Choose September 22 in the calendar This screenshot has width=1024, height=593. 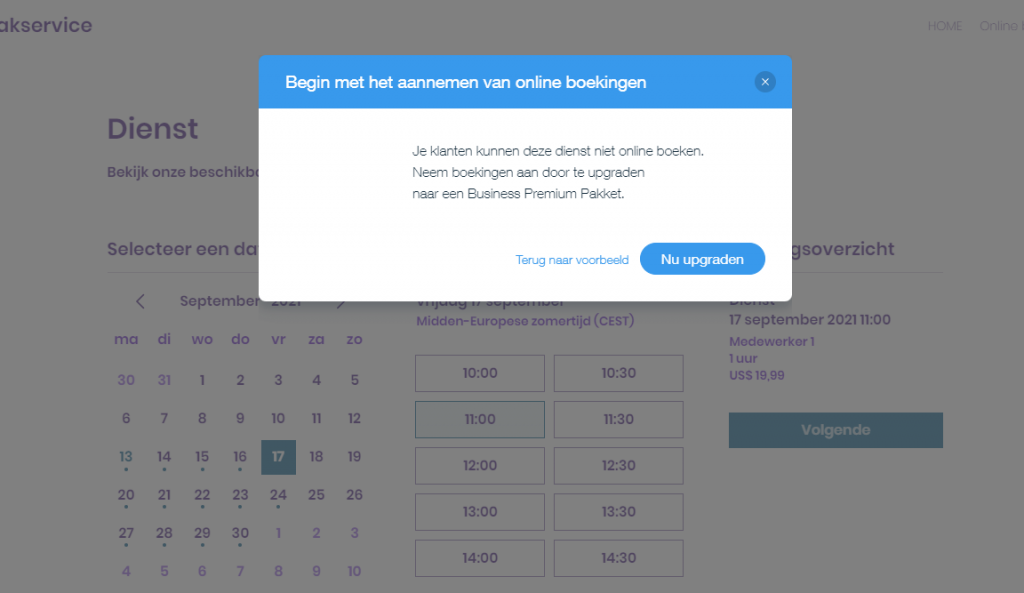(202, 495)
